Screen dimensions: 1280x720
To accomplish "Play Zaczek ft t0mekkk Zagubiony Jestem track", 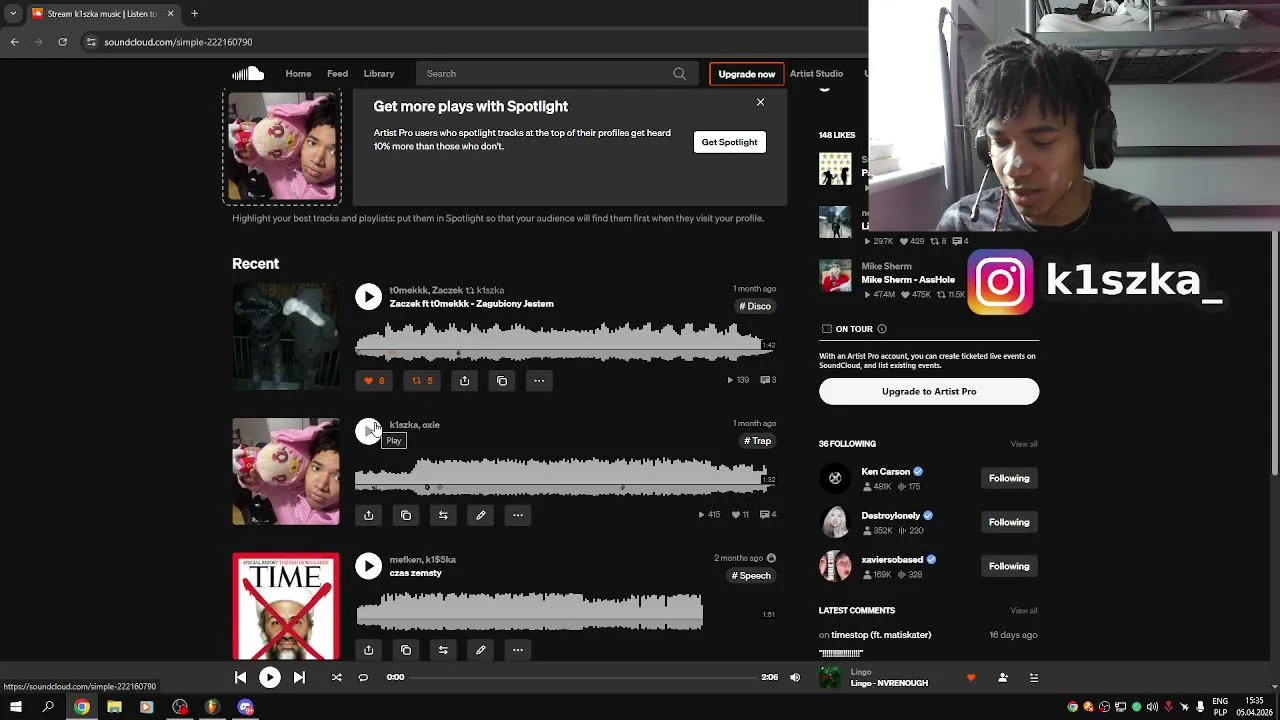I will point(368,296).
